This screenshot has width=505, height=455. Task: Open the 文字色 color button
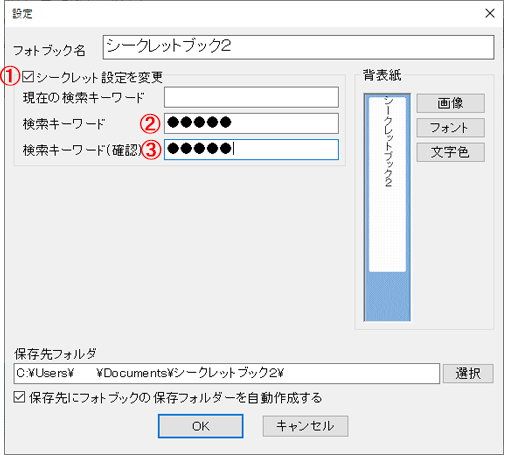[450, 152]
